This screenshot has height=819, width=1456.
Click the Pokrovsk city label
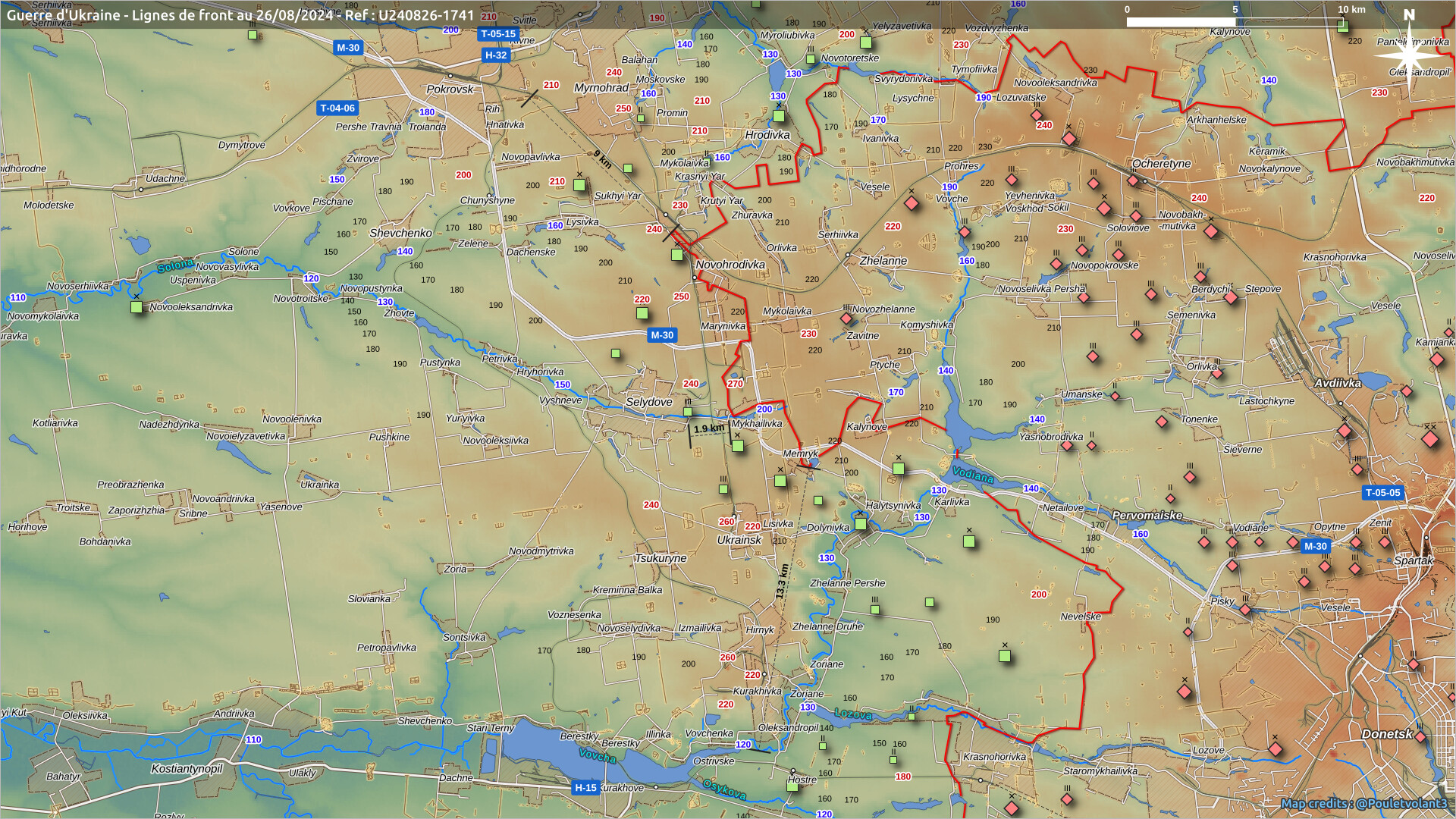click(450, 89)
